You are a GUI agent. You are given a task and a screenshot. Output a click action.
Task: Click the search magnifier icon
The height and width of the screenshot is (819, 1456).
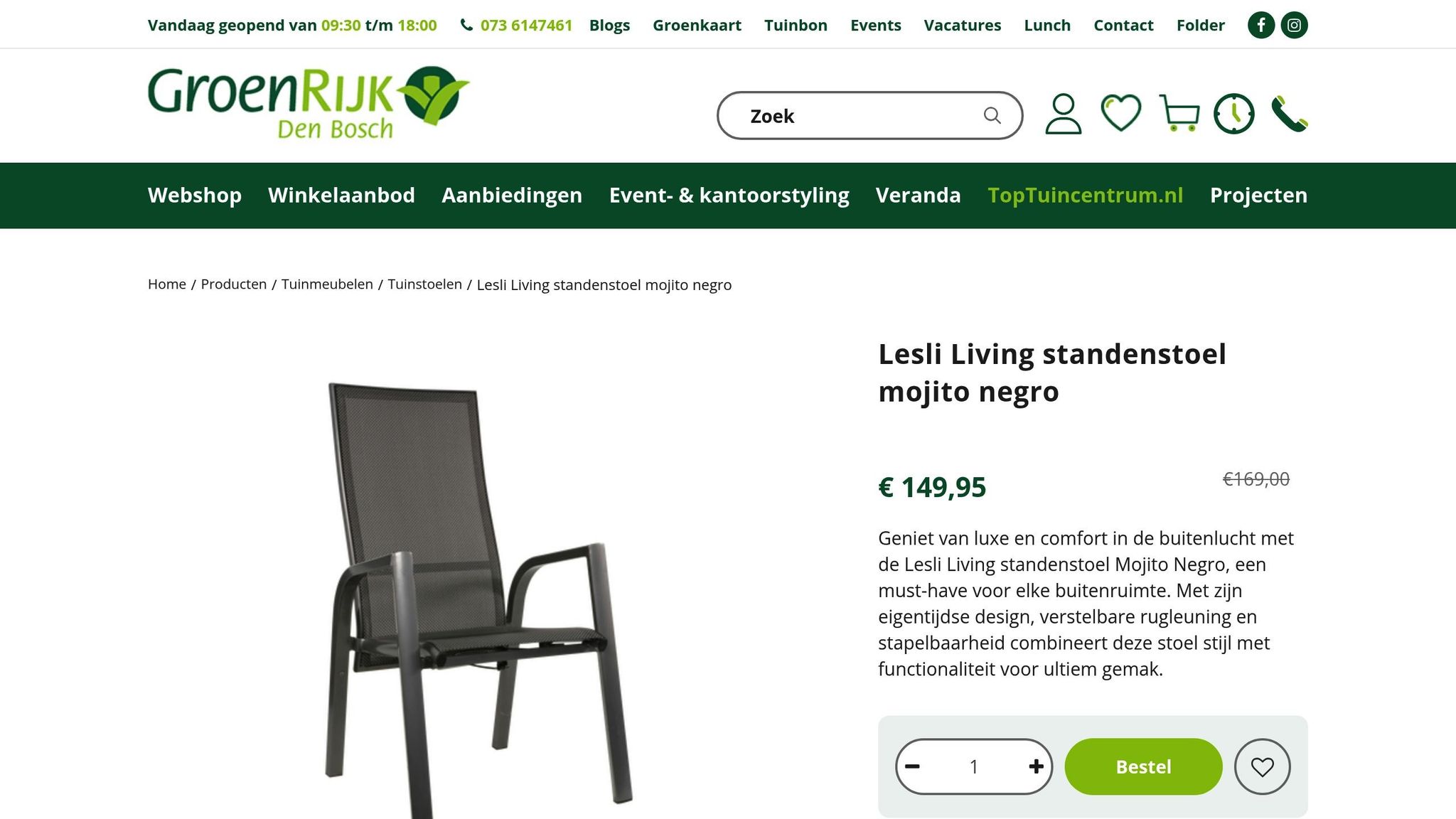click(992, 116)
